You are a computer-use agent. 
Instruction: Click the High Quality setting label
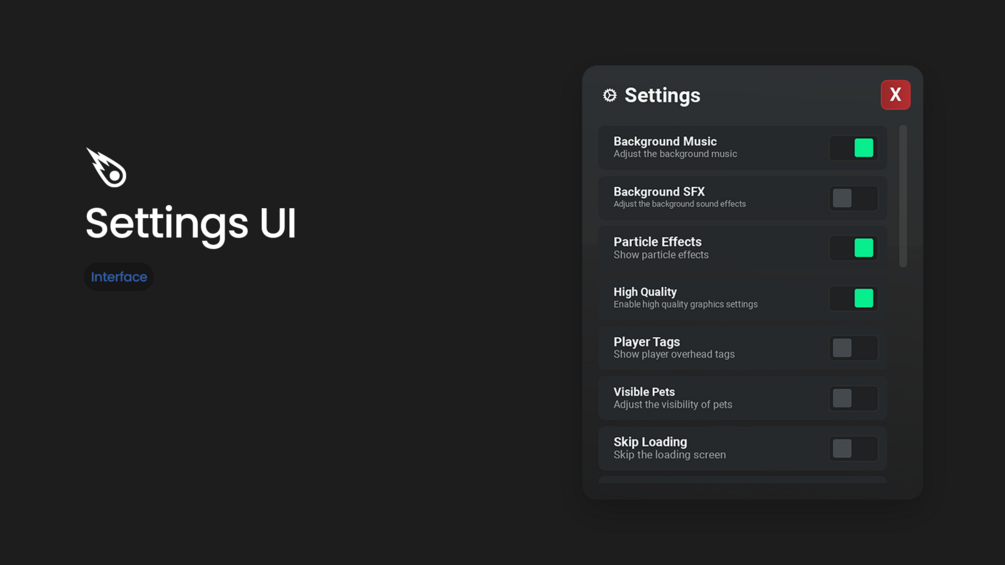(645, 292)
